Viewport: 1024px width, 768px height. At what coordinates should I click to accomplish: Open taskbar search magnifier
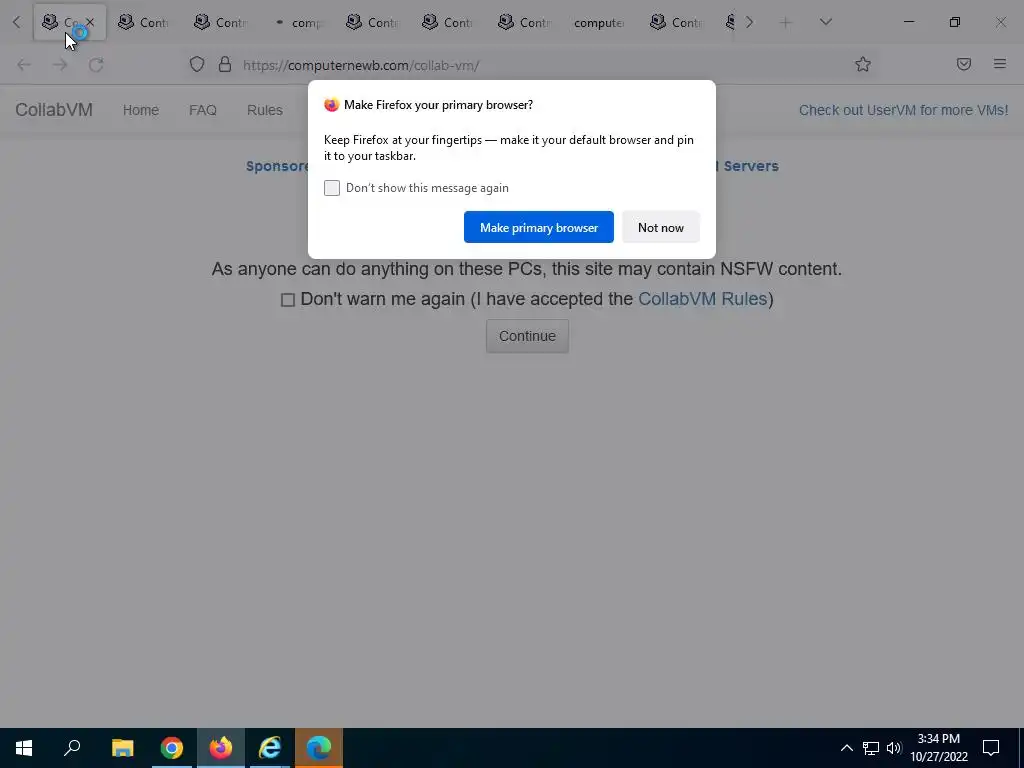(x=72, y=748)
